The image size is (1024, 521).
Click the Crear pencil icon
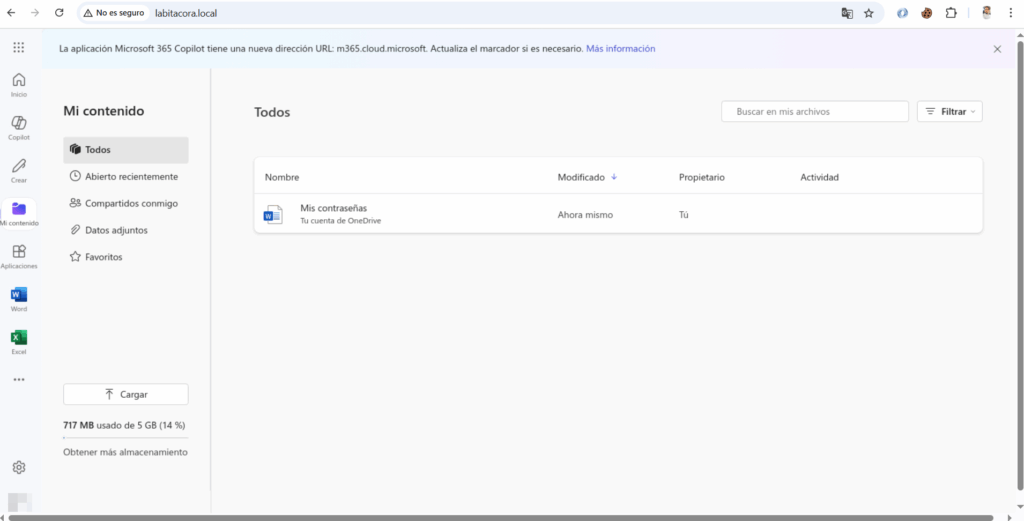(x=19, y=170)
